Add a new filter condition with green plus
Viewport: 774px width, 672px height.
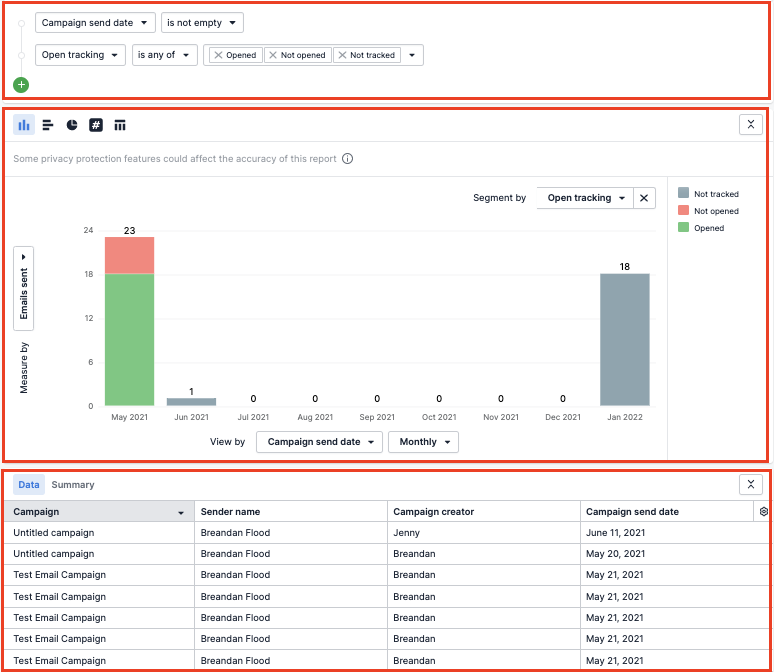pos(22,85)
